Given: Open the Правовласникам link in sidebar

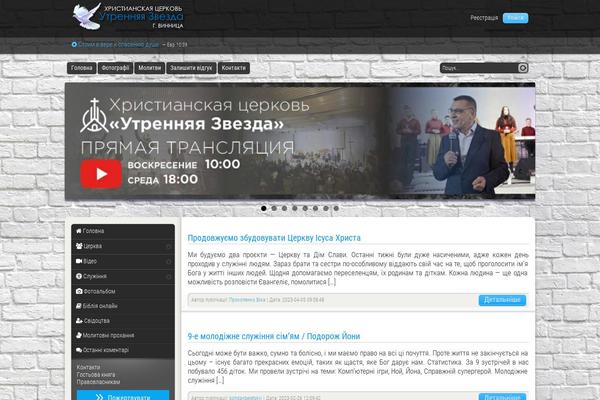Looking at the screenshot, I should pyautogui.click(x=98, y=382).
